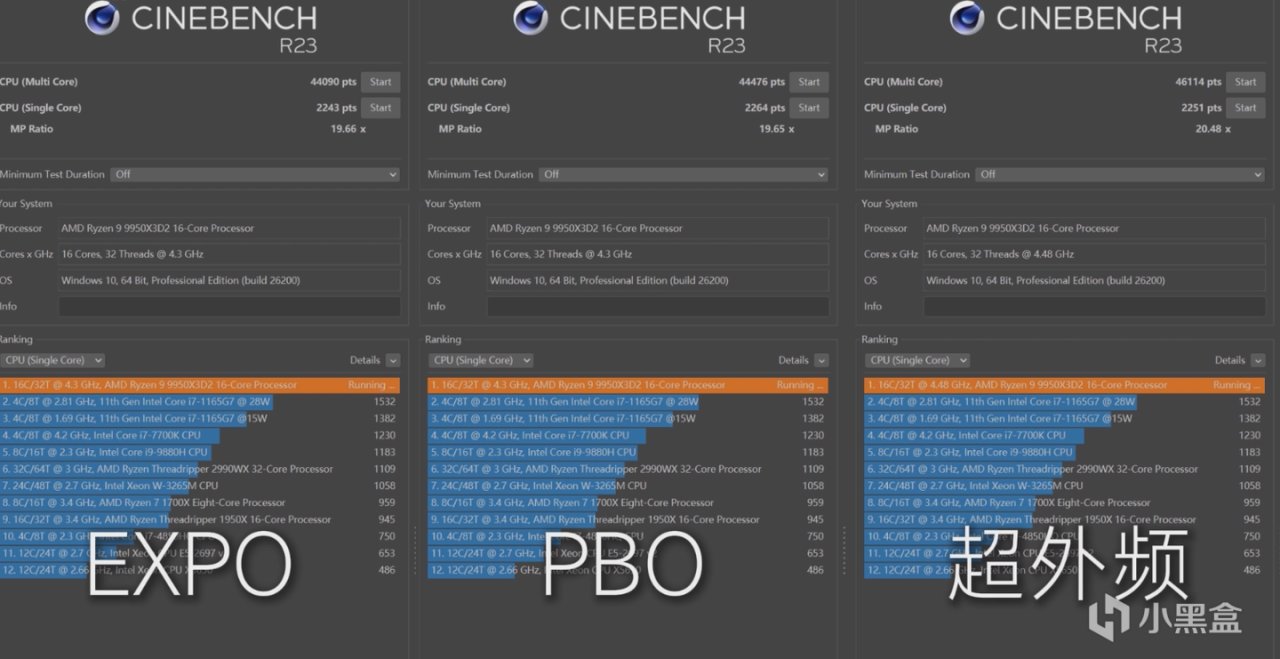Open CPU (Single Core) ranking dropdown, PBO window

pyautogui.click(x=482, y=360)
